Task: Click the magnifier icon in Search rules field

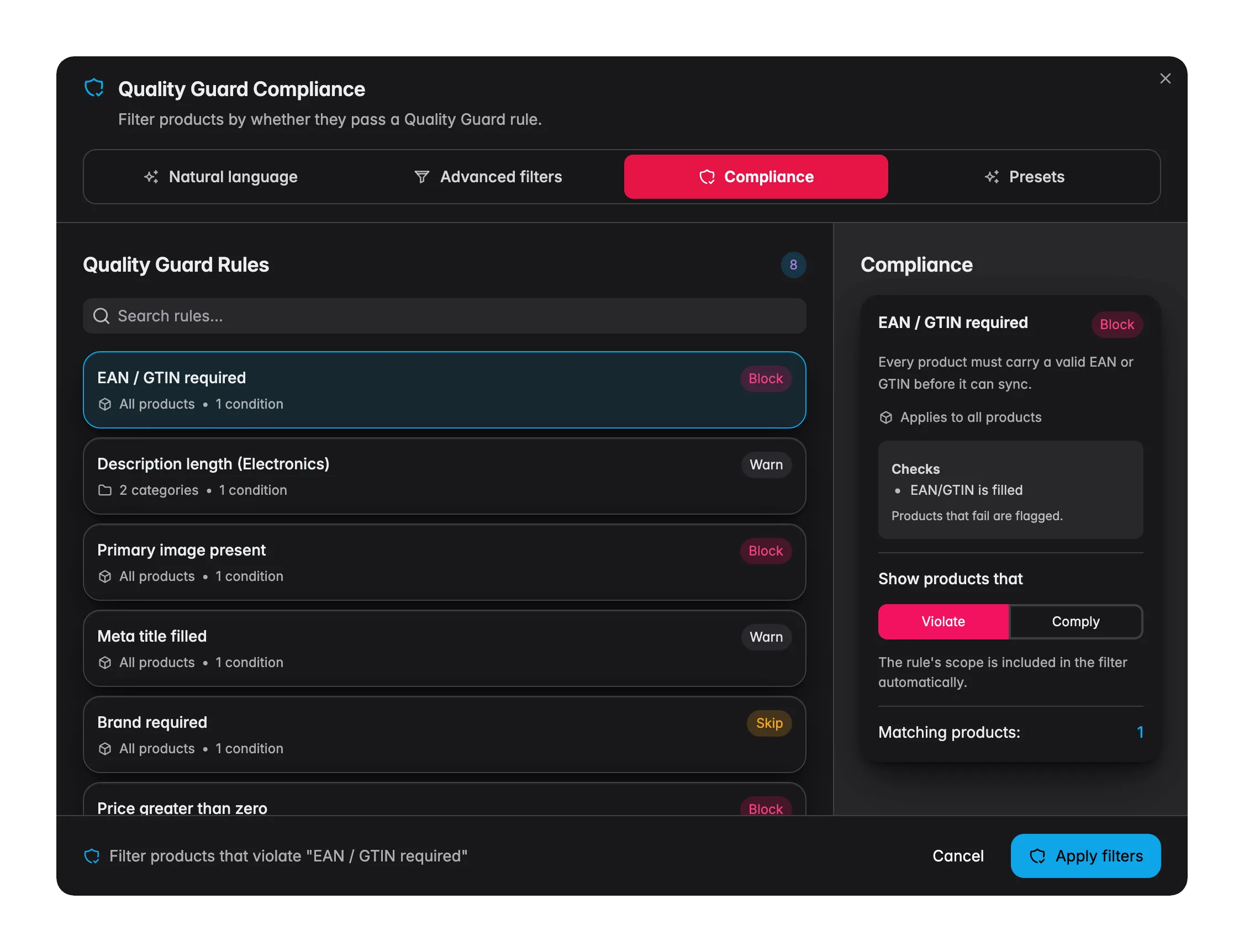Action: pyautogui.click(x=101, y=316)
